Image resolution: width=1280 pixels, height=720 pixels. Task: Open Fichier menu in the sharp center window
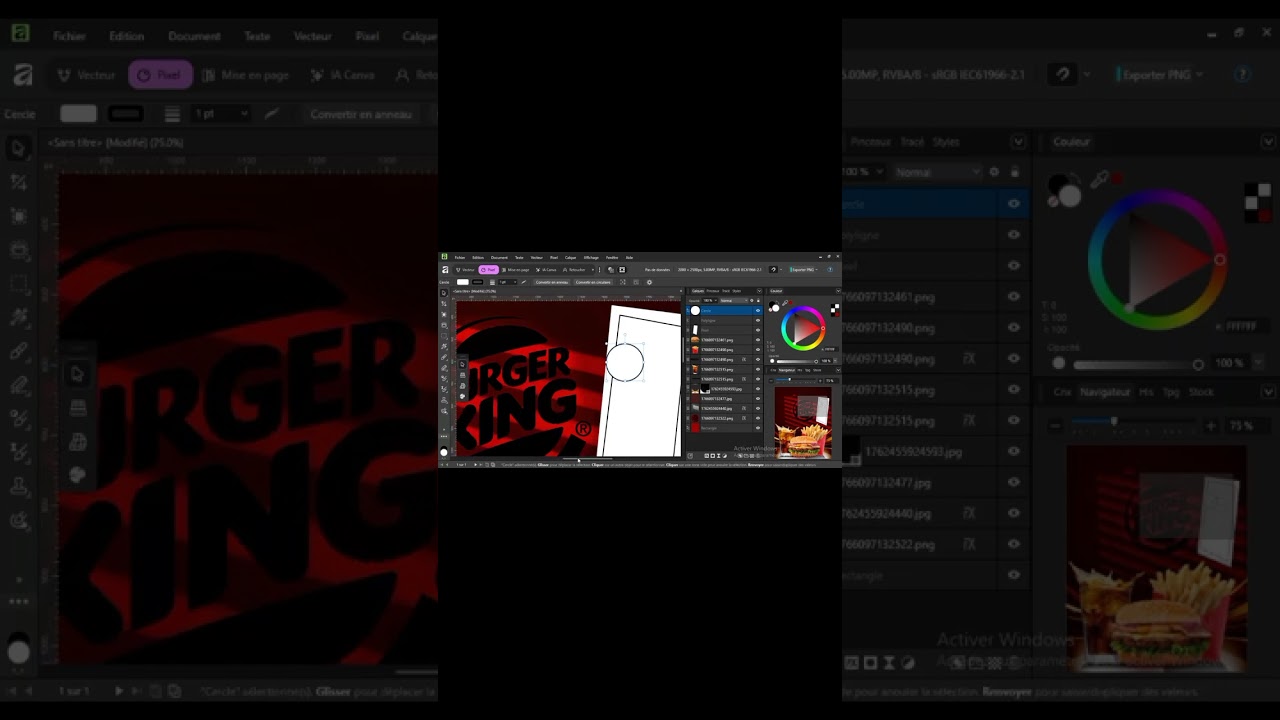pyautogui.click(x=460, y=258)
